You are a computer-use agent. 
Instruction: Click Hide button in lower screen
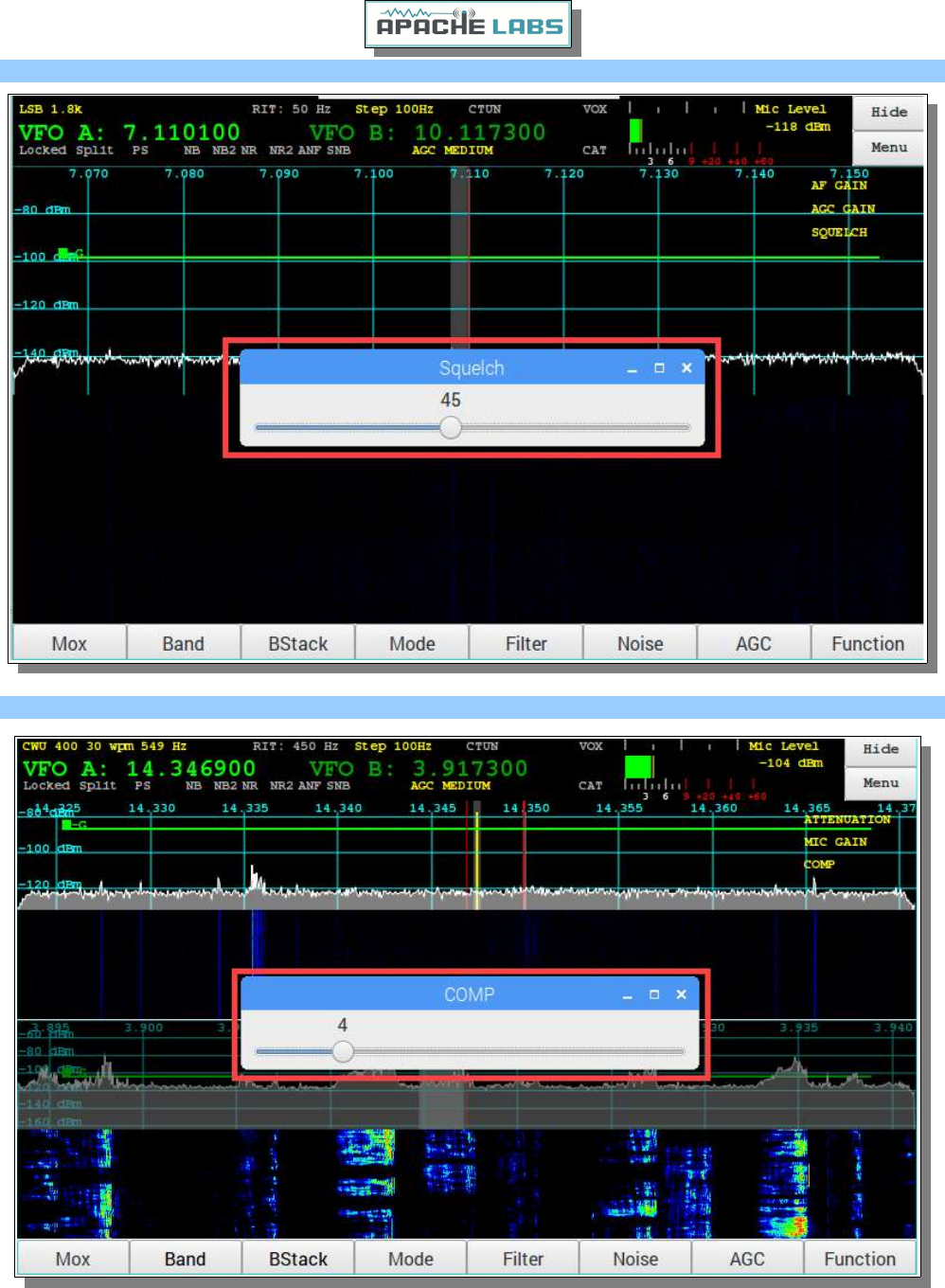point(881,748)
